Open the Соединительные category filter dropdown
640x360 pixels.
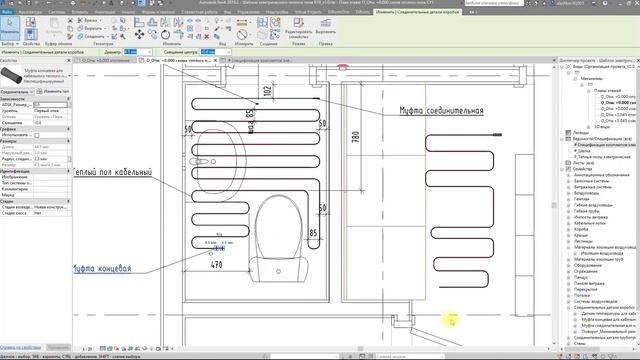(17, 91)
